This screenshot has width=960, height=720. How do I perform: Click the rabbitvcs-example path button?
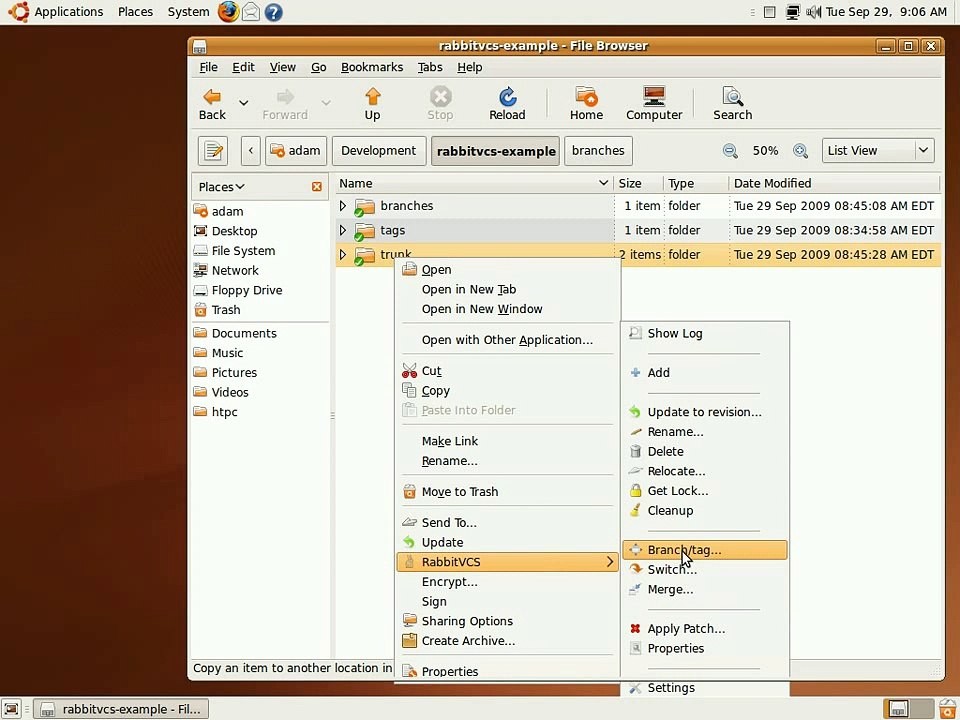(x=495, y=151)
